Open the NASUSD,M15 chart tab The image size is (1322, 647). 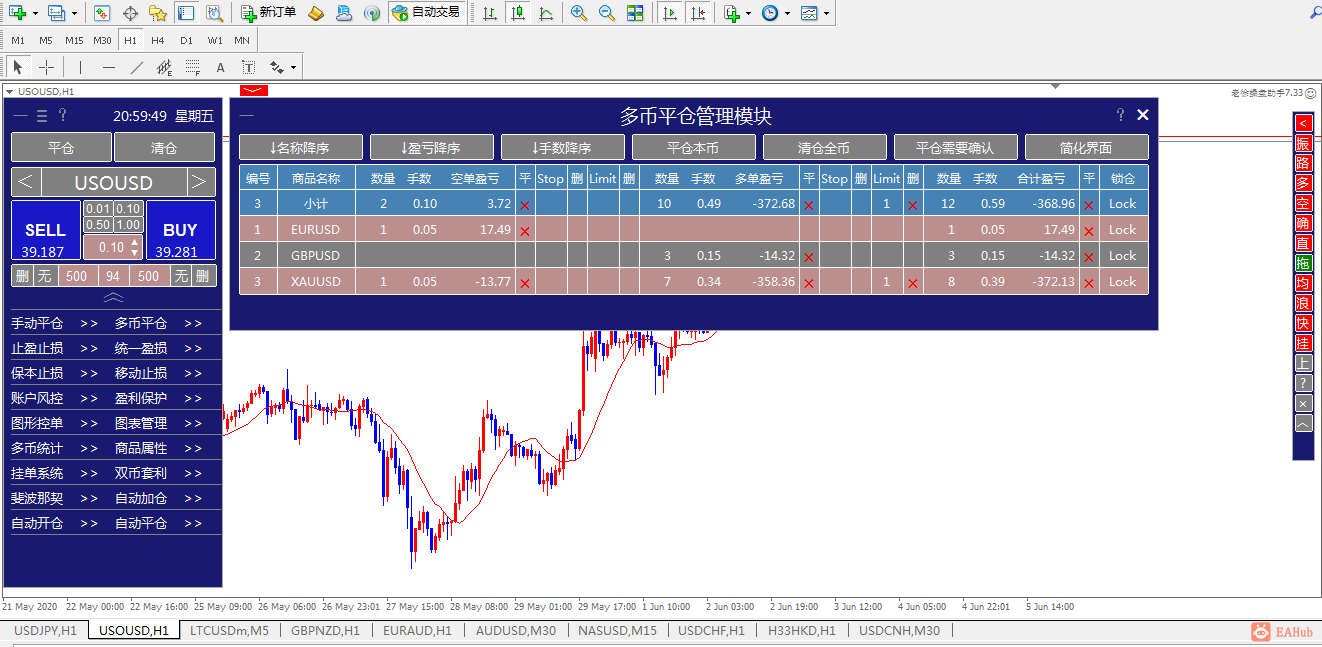tap(617, 631)
